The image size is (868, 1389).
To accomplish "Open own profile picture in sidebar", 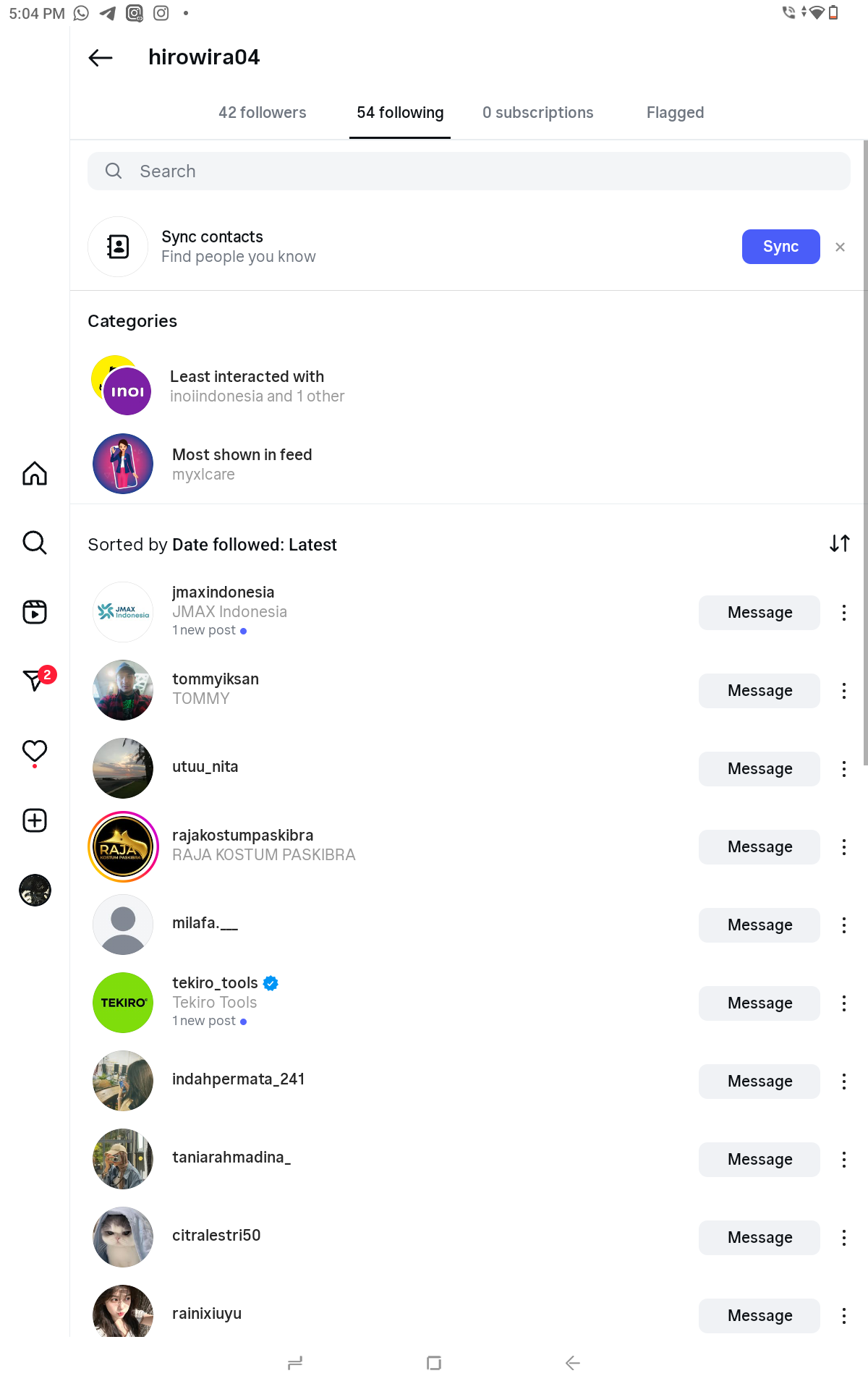I will 35,890.
